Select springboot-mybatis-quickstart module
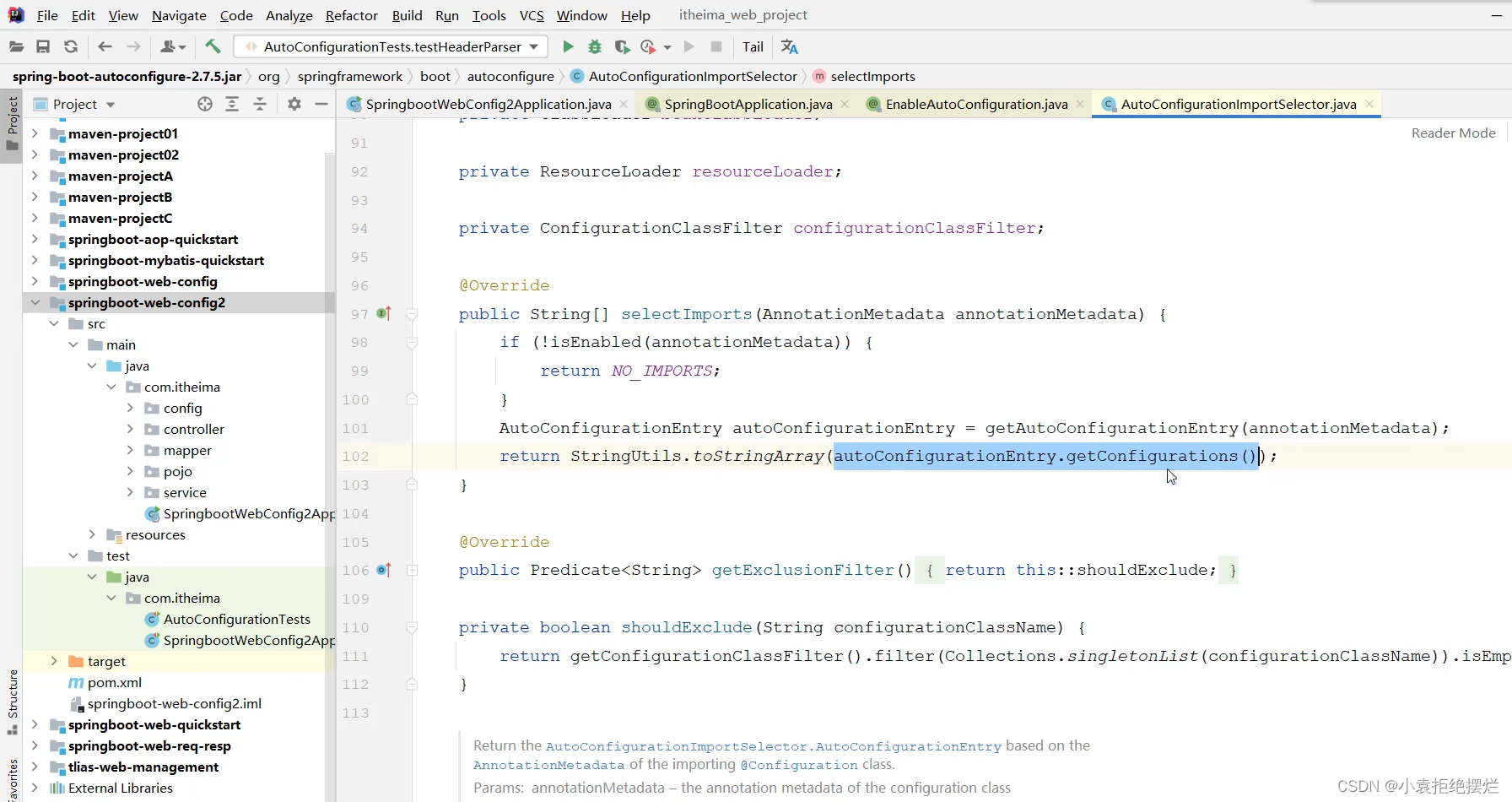The width and height of the screenshot is (1512, 802). pos(166,260)
